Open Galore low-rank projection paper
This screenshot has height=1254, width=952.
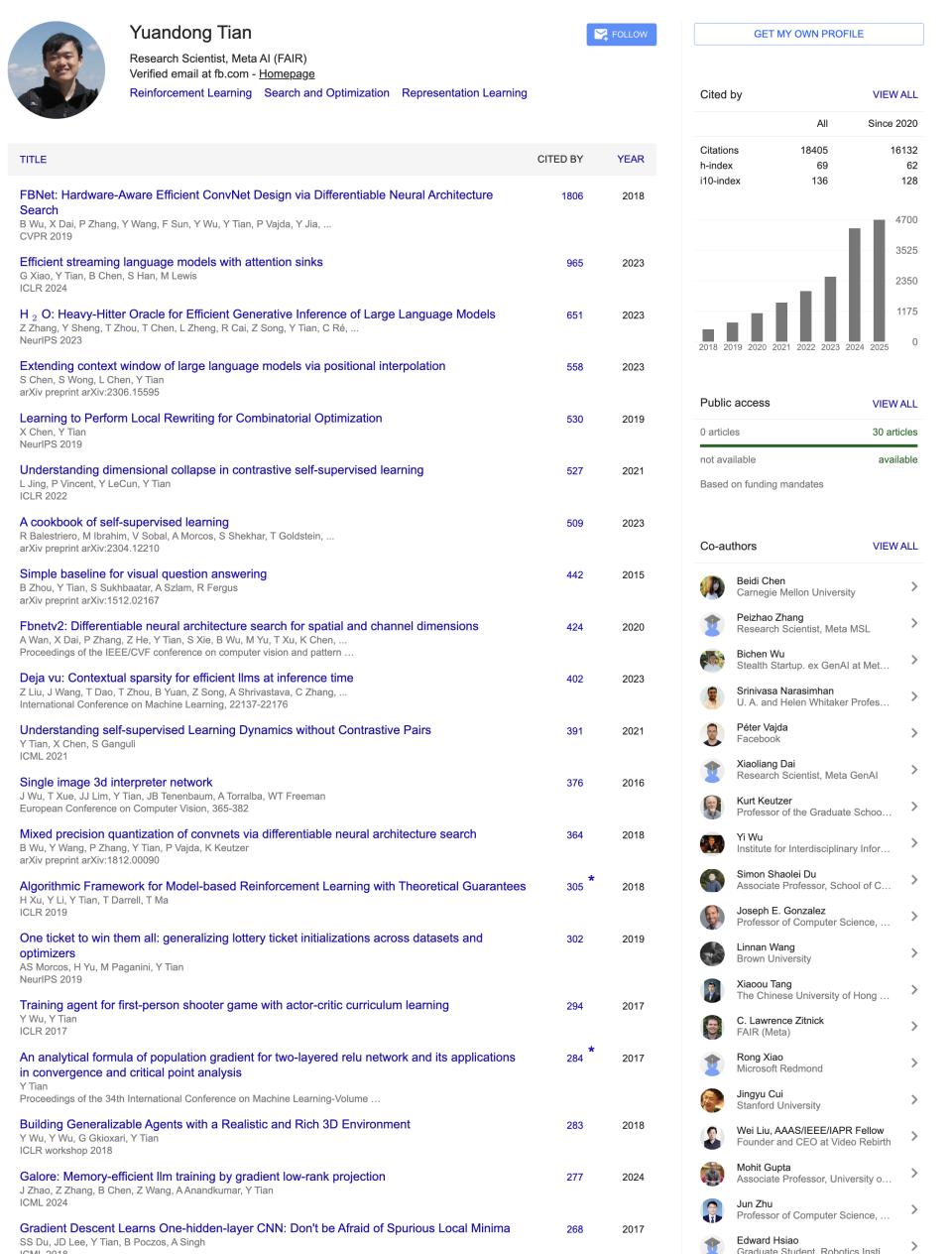point(202,1177)
